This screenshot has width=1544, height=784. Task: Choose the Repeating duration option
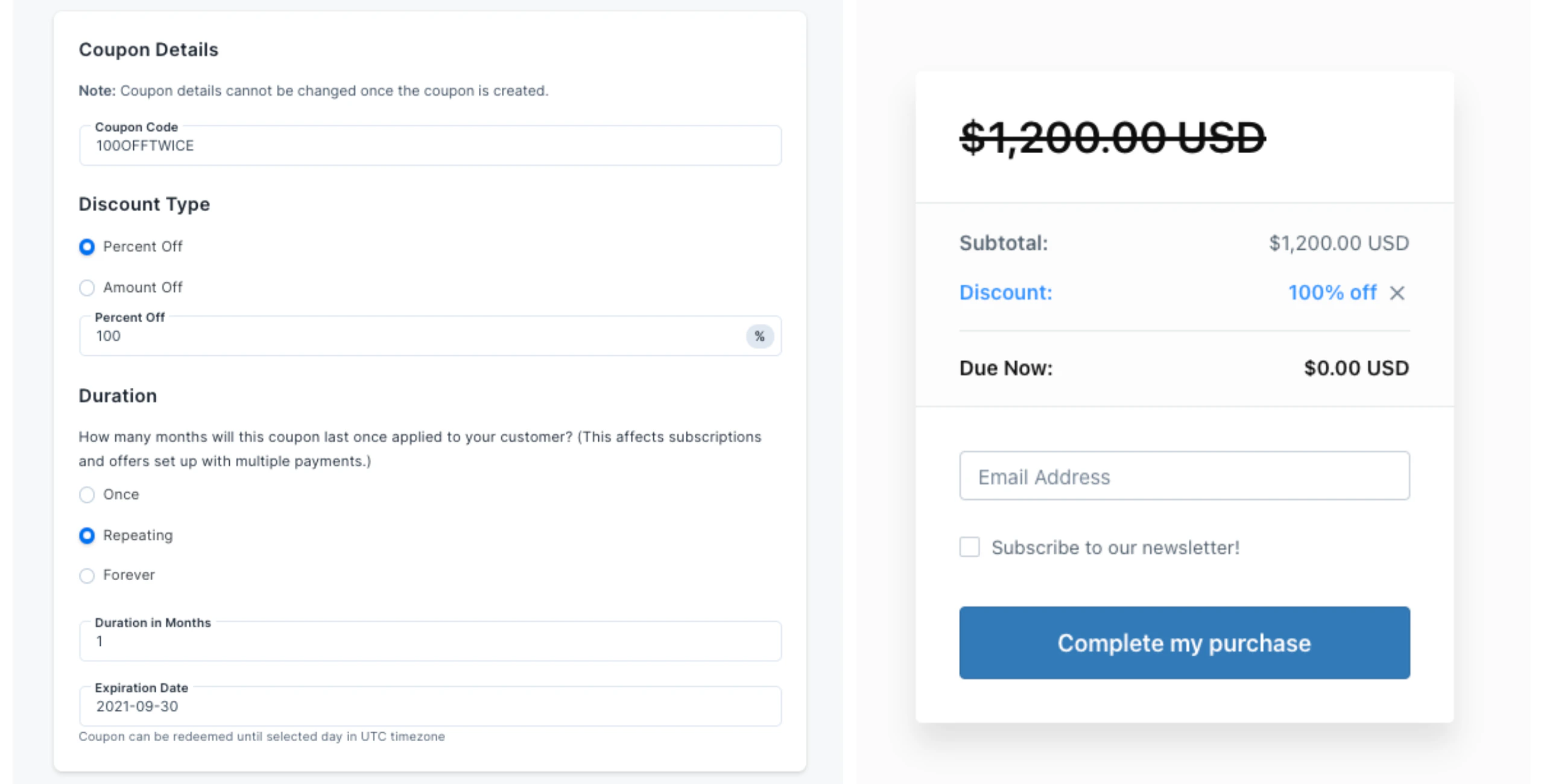pos(87,536)
